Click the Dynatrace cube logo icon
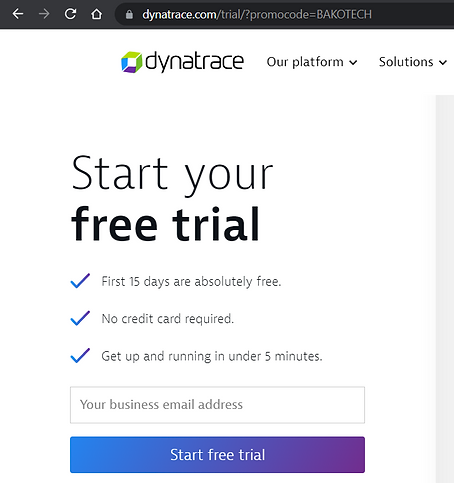The width and height of the screenshot is (454, 483). tap(132, 62)
